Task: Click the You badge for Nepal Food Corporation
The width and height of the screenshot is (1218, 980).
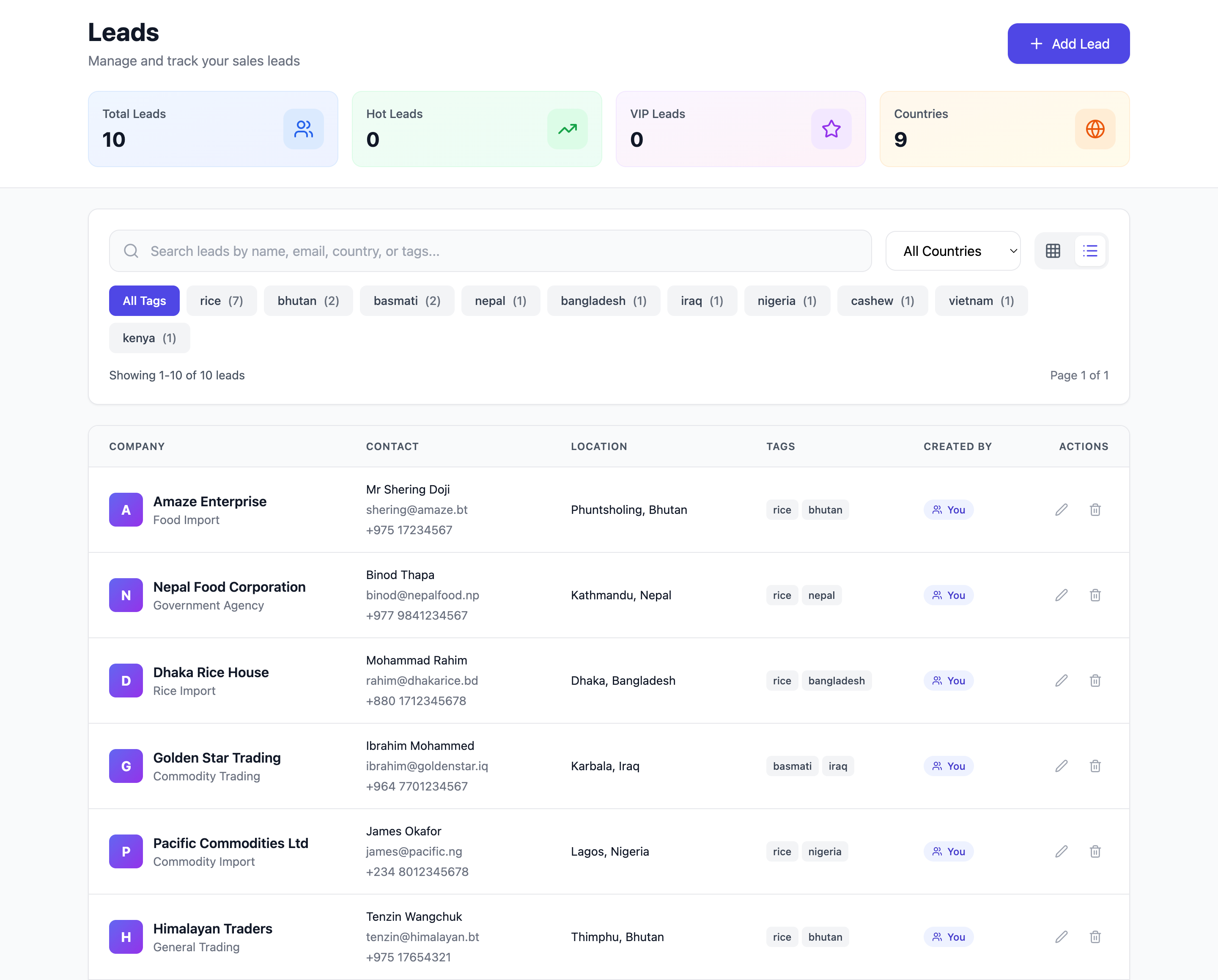Action: pyautogui.click(x=949, y=595)
